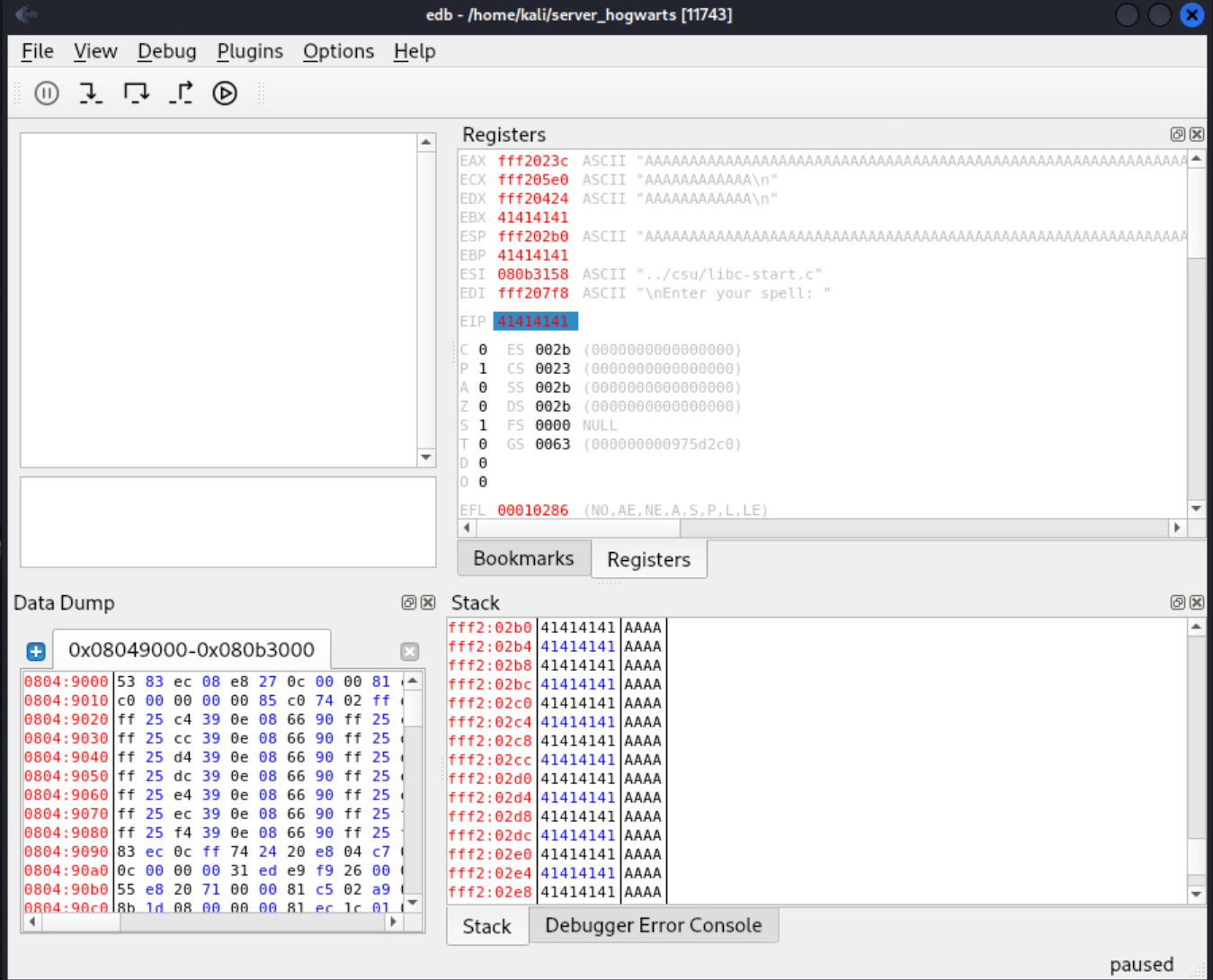The width and height of the screenshot is (1213, 980).
Task: Click scroll up arrow in disassembly pane
Action: [426, 142]
